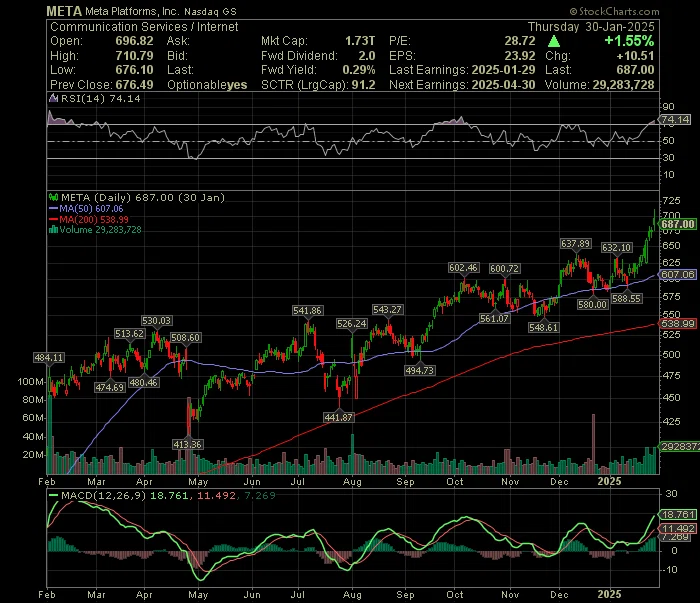Click the Volume value 29,283,728 in header

[623, 85]
